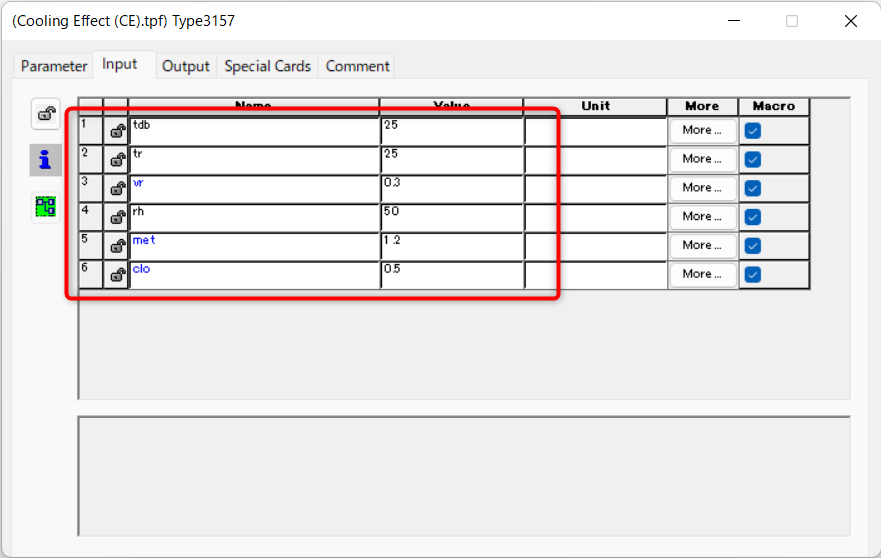Toggle the lock icon for tdb row
Screen dimensions: 881x558
click(x=117, y=131)
